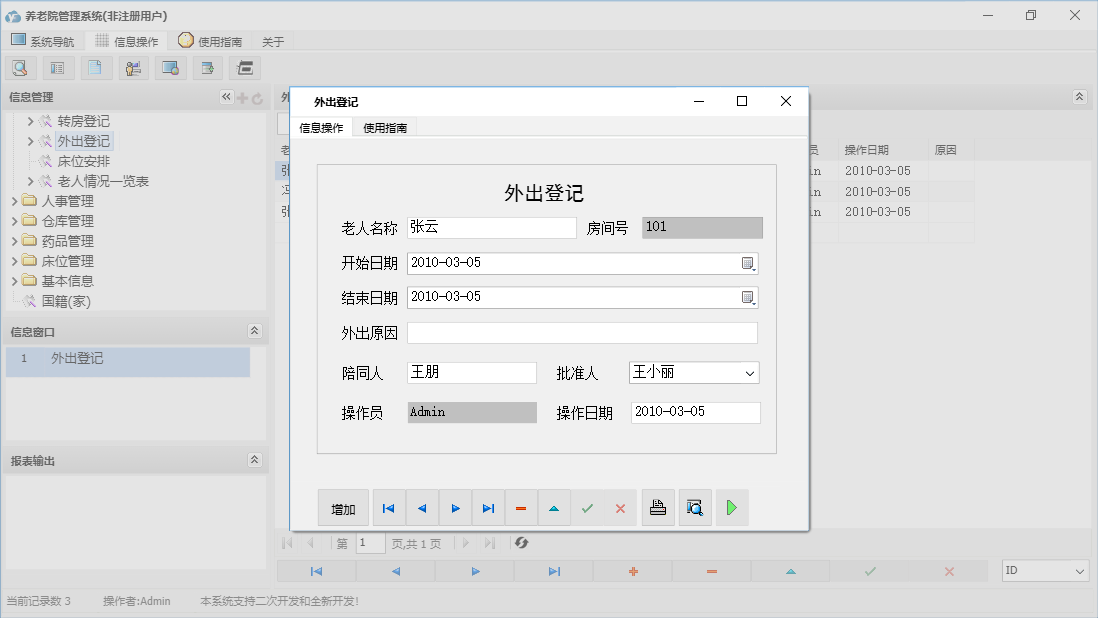Open the 系统导航 menu
Screen dimensions: 1098x618
(x=43, y=41)
